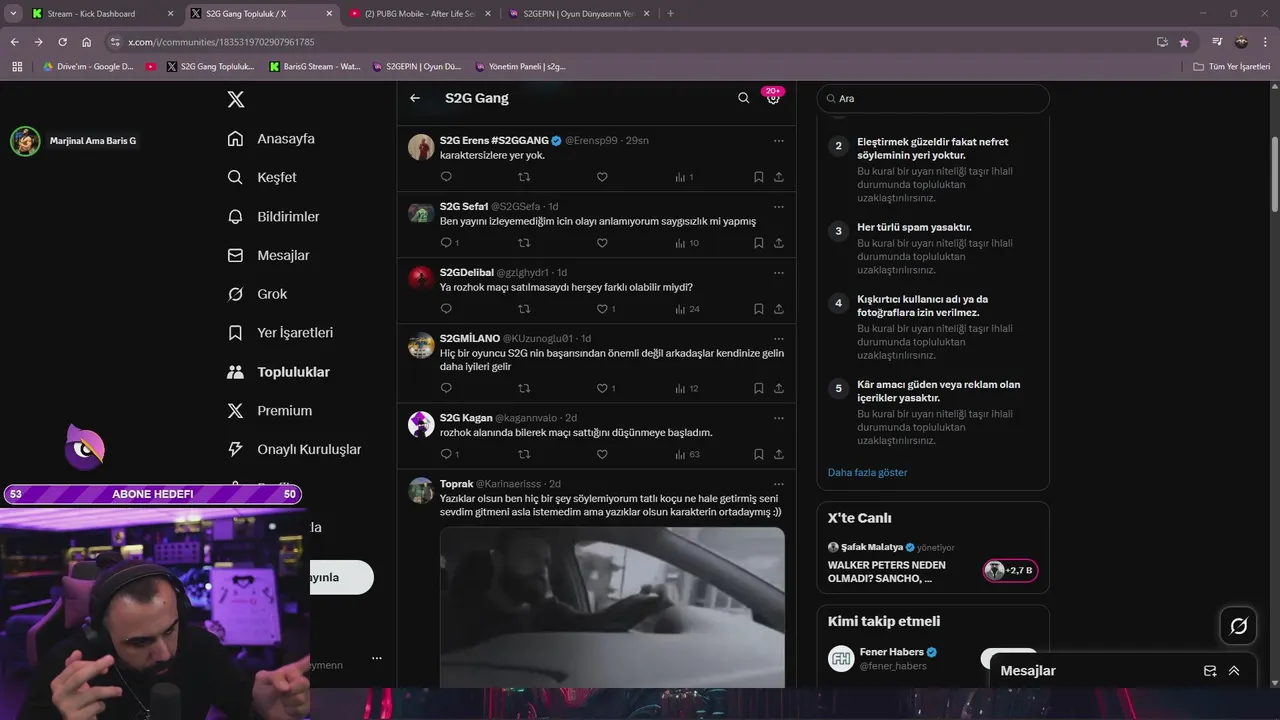1280x720 pixels.
Task: Open Keşfet explore page
Action: click(262, 177)
